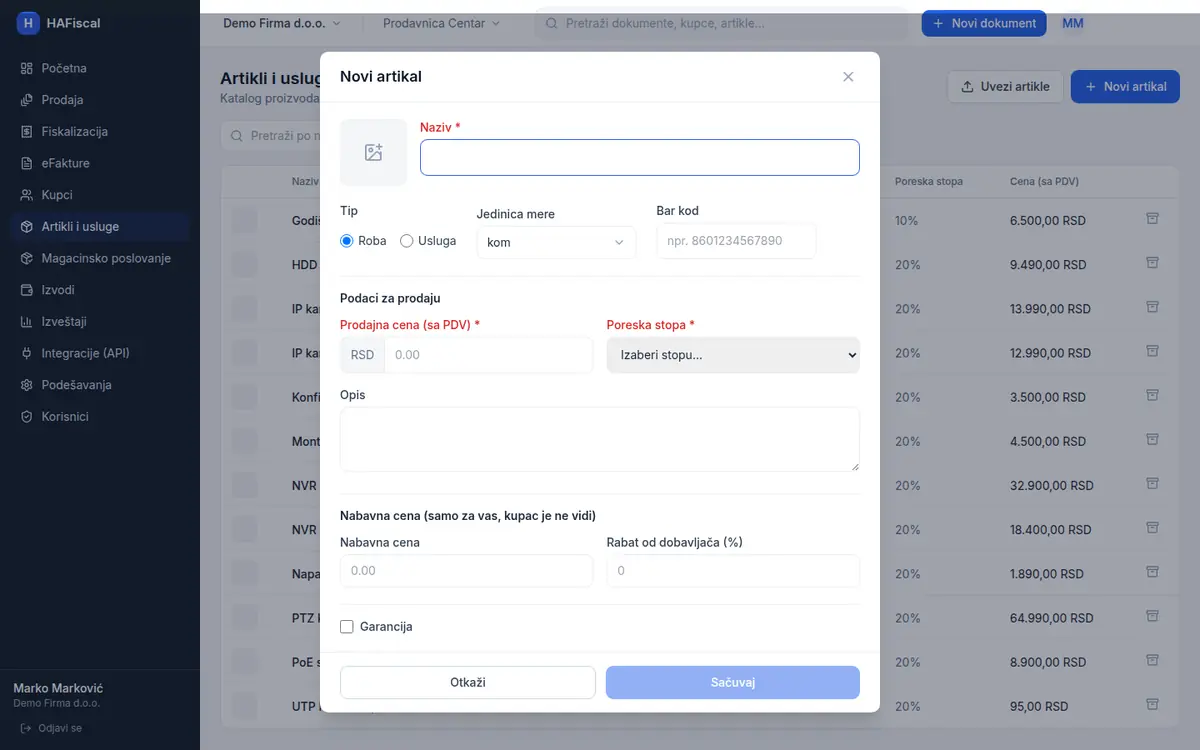Click the Prodajna cena input field
The image size is (1200, 750).
(x=488, y=355)
